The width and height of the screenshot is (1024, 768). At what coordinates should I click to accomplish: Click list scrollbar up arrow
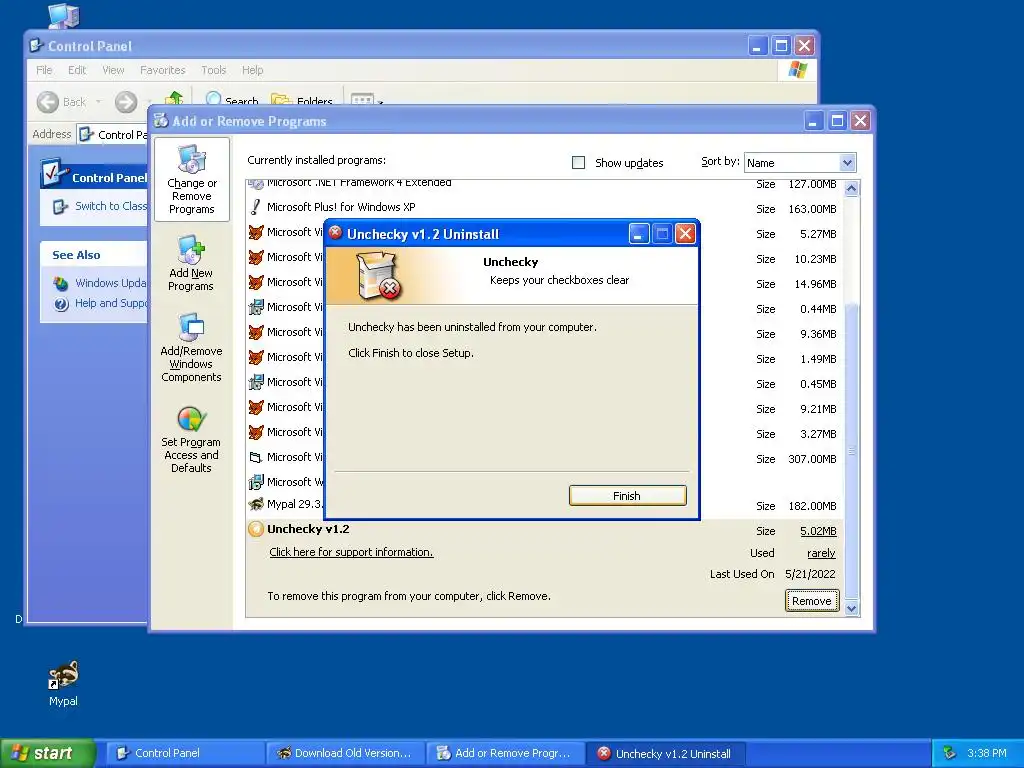click(x=851, y=189)
